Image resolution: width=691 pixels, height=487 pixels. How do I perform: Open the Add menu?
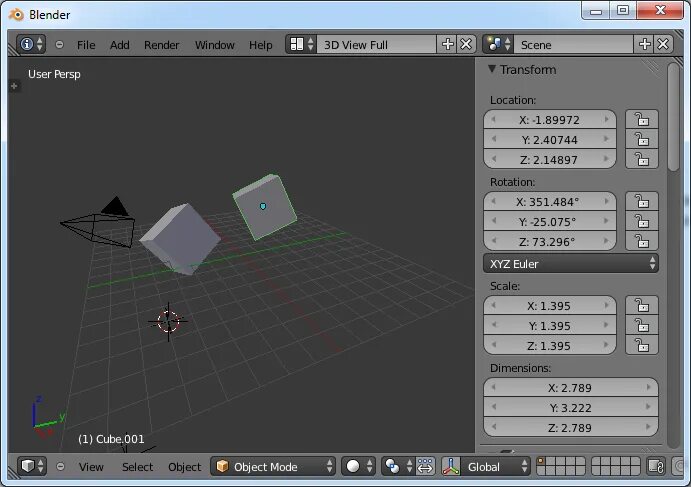119,45
